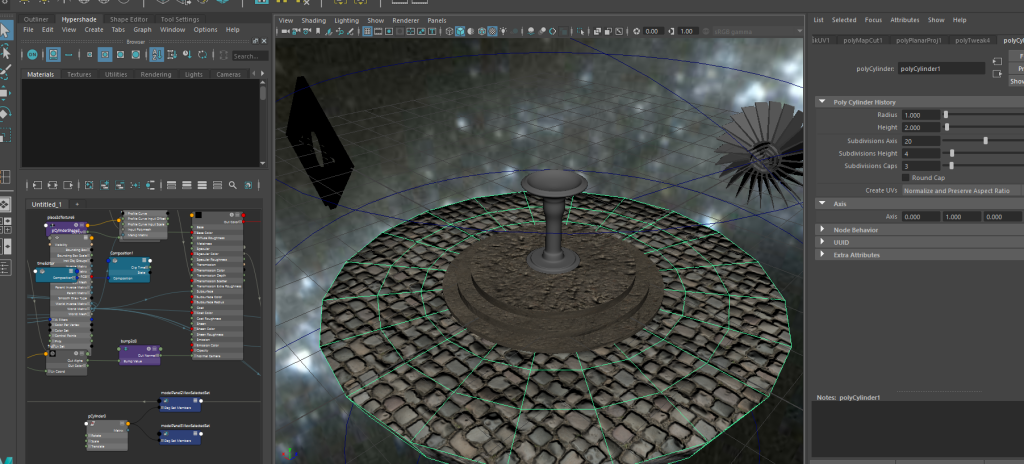Toggle the viewport grid display icon
The width and height of the screenshot is (1024, 464).
[x=369, y=32]
